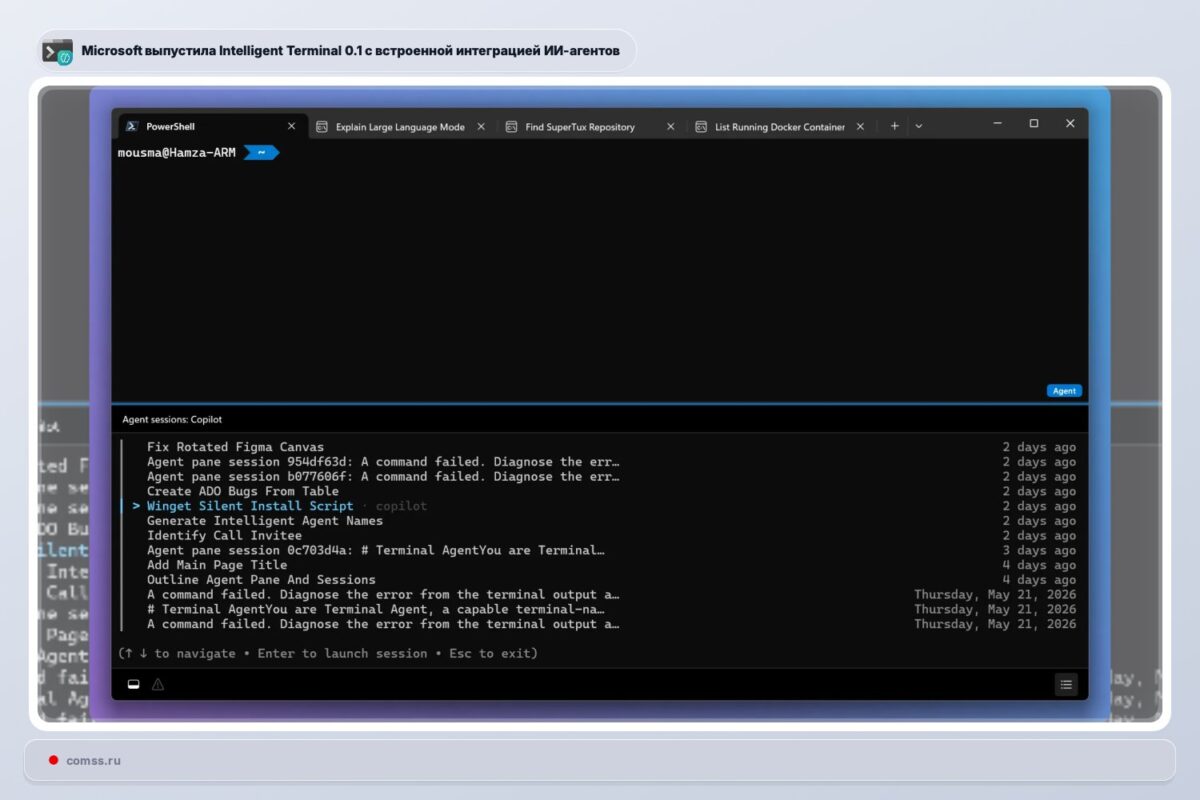Open the Find SuperTux Repository tab
The width and height of the screenshot is (1200, 800).
pyautogui.click(x=590, y=127)
